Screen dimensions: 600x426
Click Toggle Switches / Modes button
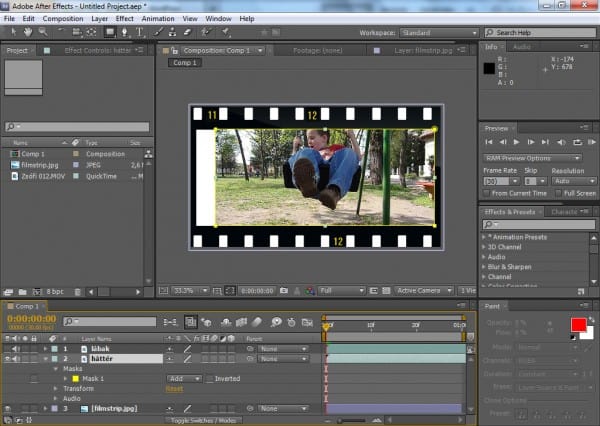[x=203, y=420]
